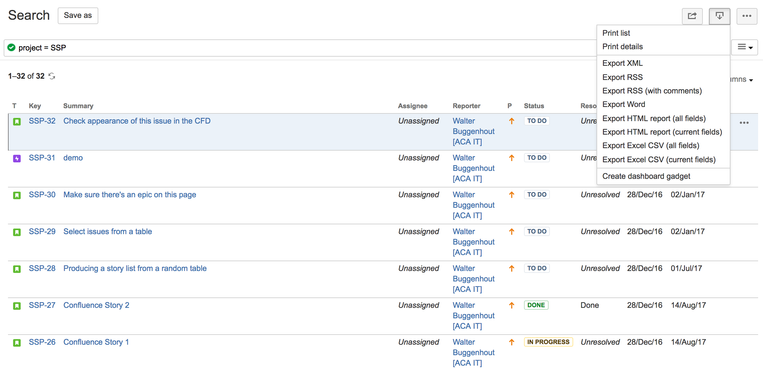Open the top-right more options ellipsis

point(747,16)
